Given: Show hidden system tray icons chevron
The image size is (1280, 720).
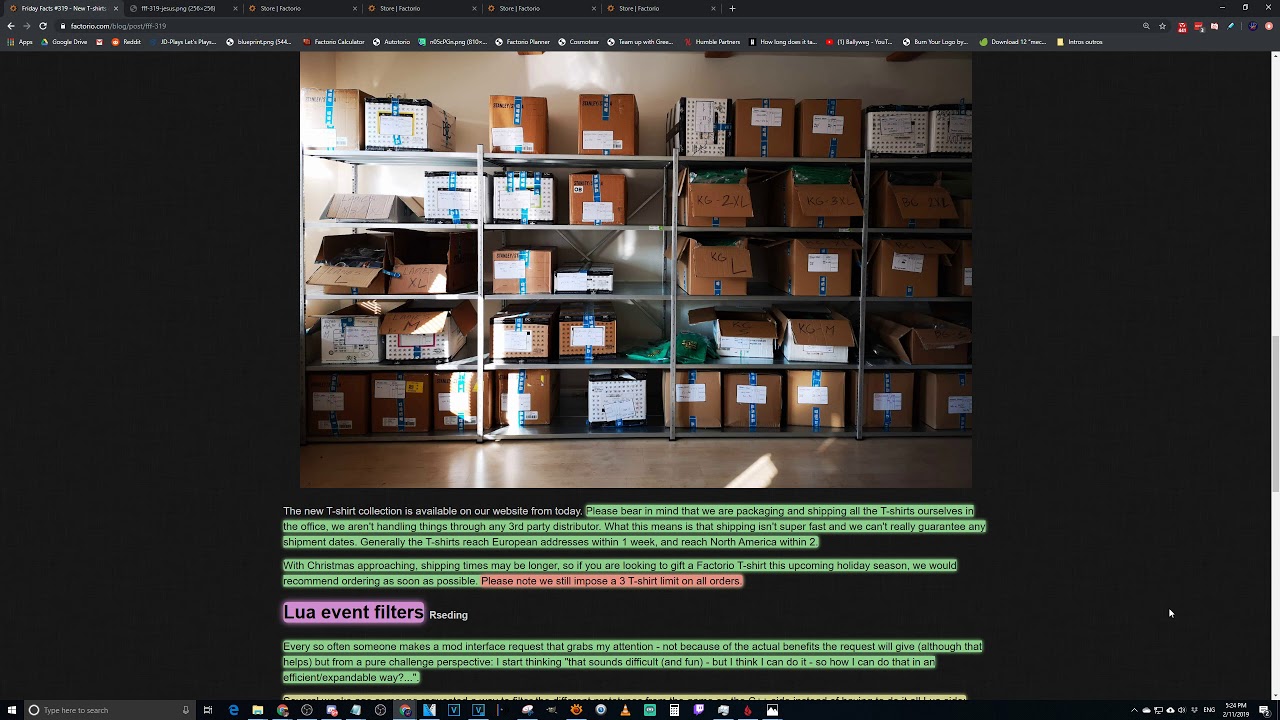Looking at the screenshot, I should [1134, 710].
